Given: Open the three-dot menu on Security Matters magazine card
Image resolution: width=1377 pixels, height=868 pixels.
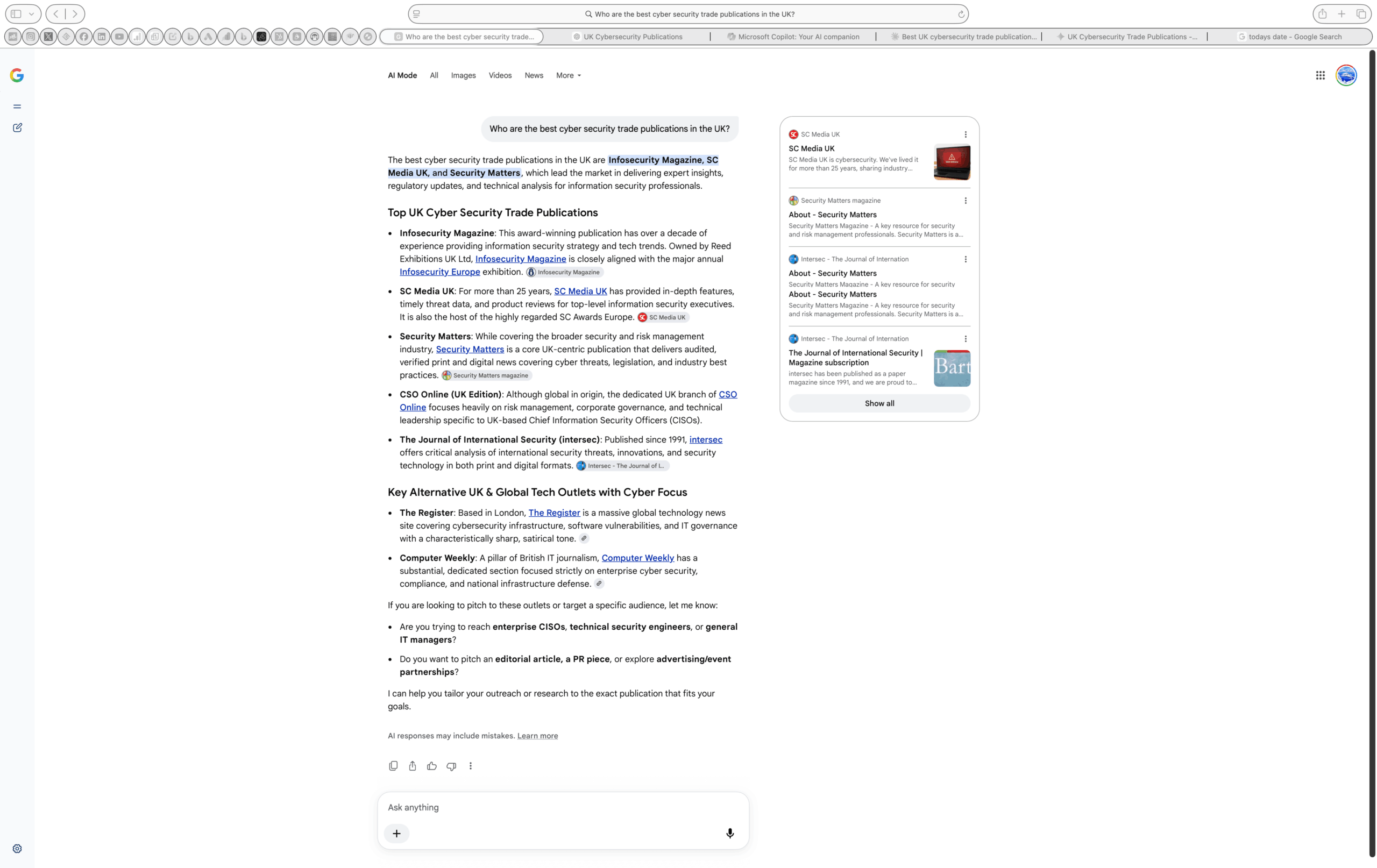Looking at the screenshot, I should coord(966,201).
